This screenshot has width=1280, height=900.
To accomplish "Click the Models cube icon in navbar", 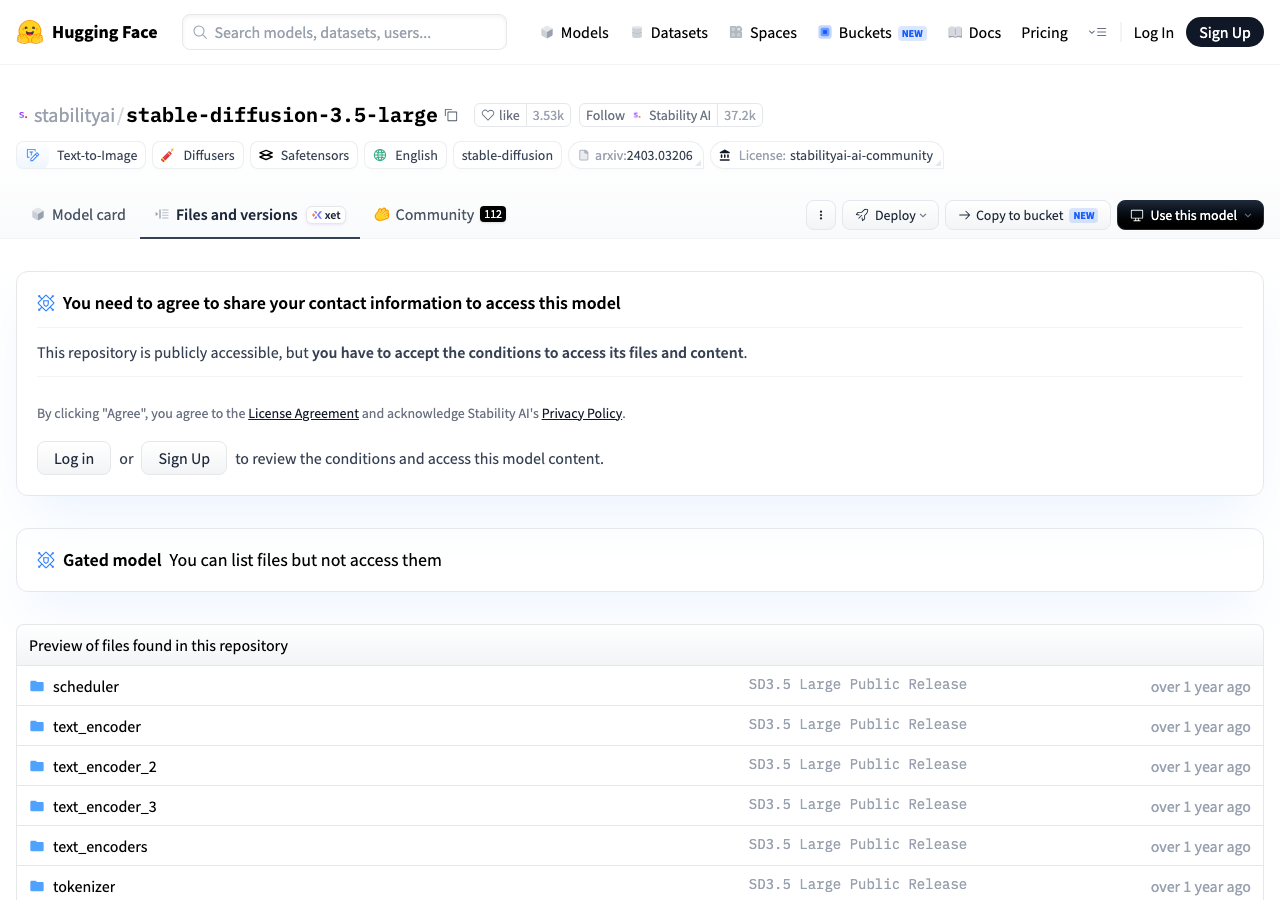I will click(x=547, y=32).
